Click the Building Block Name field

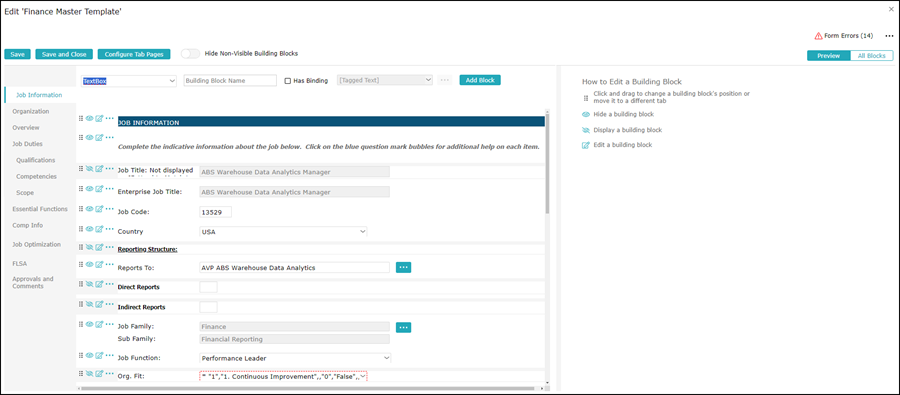[230, 81]
